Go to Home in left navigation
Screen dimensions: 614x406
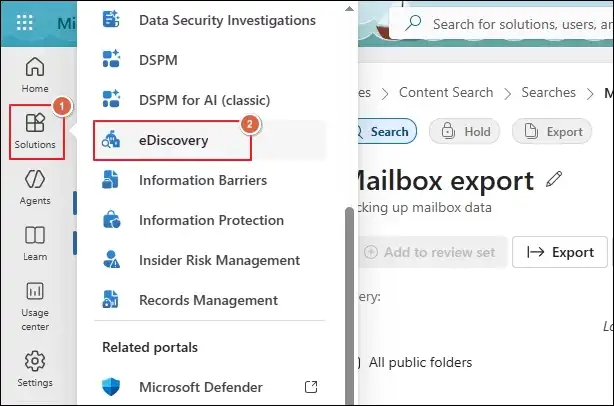35,75
